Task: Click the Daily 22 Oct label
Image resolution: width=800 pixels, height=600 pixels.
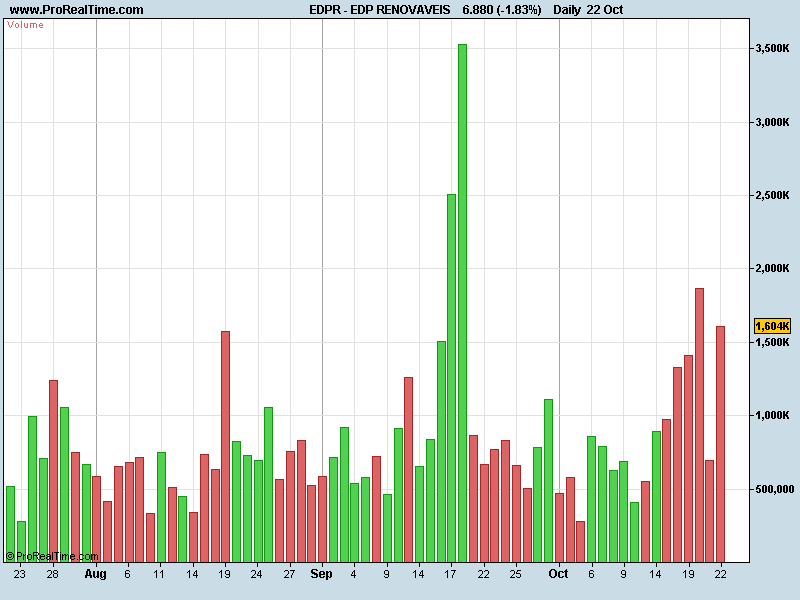Action: (x=588, y=10)
